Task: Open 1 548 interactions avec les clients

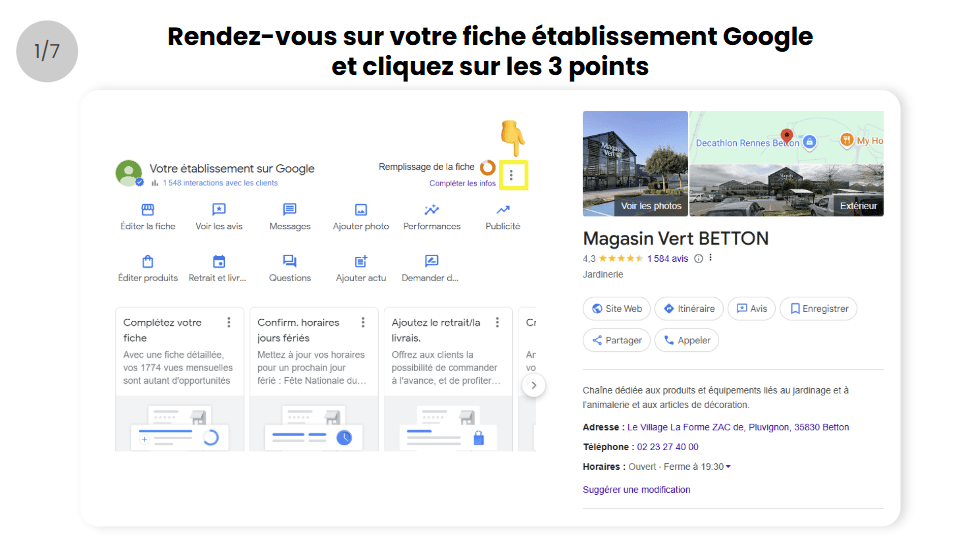Action: pyautogui.click(x=220, y=183)
